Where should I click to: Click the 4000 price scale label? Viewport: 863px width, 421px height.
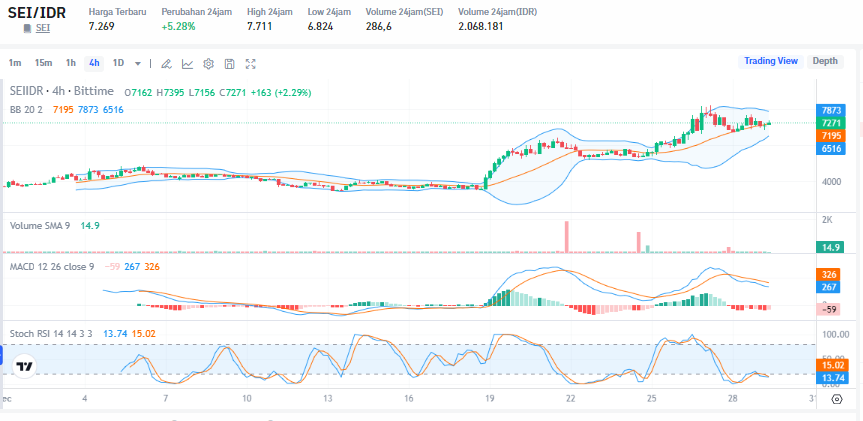pyautogui.click(x=830, y=182)
